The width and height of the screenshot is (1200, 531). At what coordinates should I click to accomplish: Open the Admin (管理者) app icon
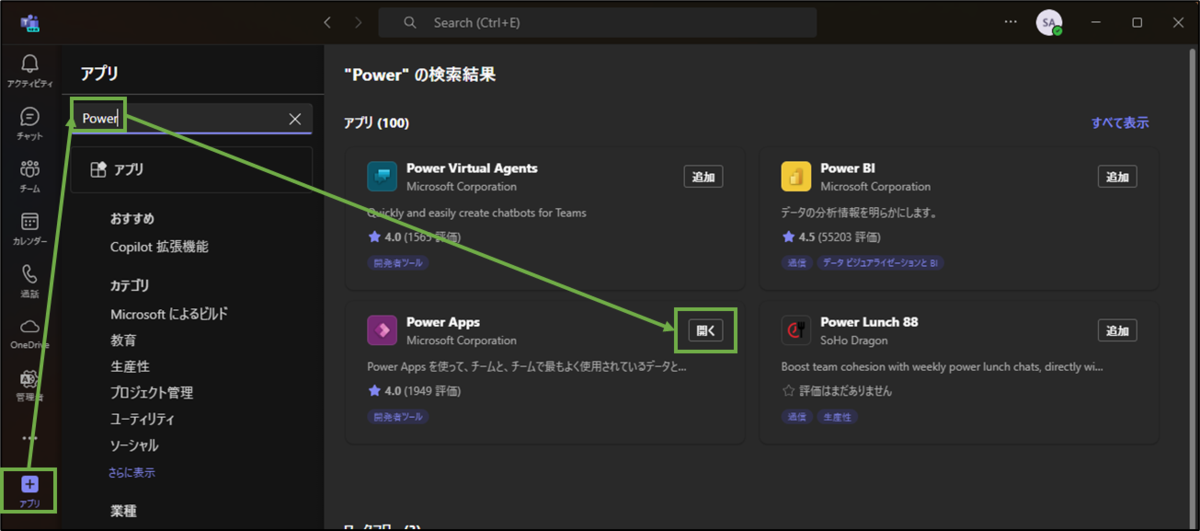[29, 379]
